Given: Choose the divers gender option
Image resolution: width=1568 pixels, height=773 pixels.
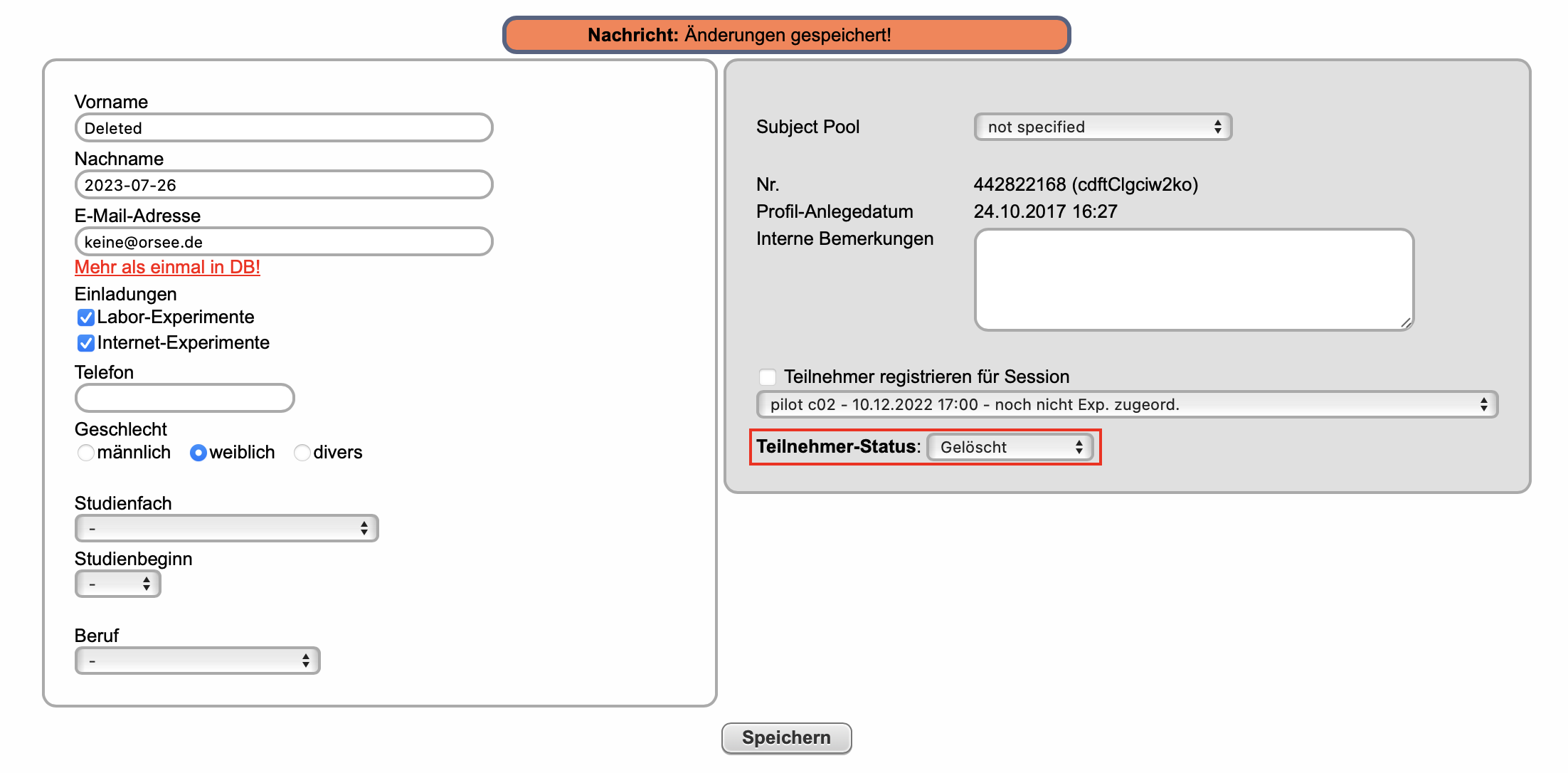Looking at the screenshot, I should (x=302, y=453).
